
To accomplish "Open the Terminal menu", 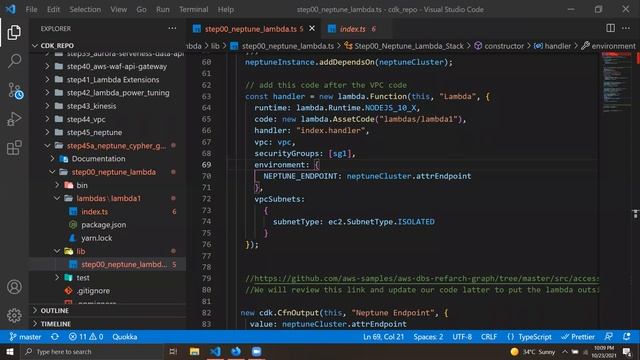I will coord(193,9).
